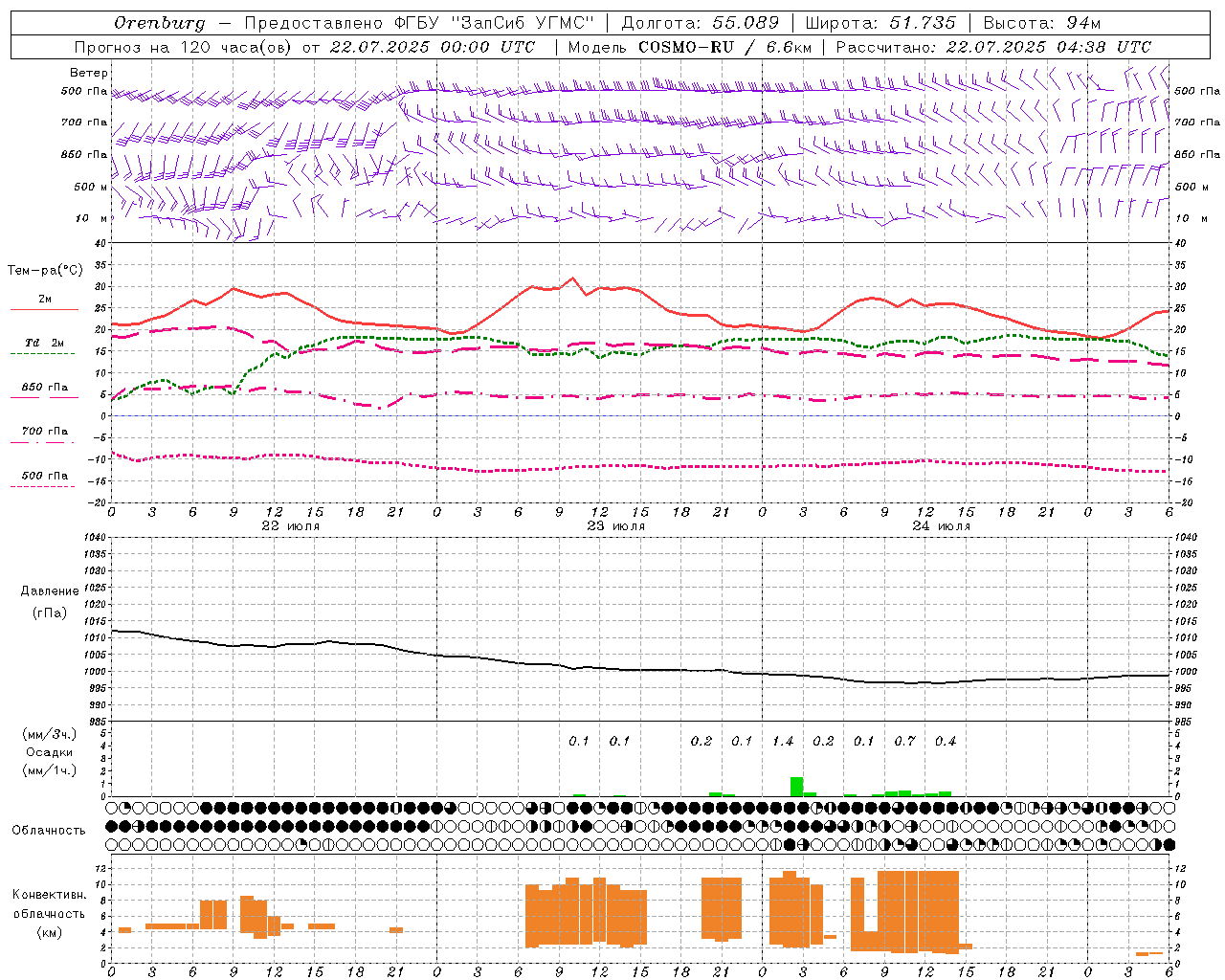Click 'Рассчитано: 22.07.2025 04:38 UTC' text
Image resolution: width=1225 pixels, height=980 pixels.
993,47
